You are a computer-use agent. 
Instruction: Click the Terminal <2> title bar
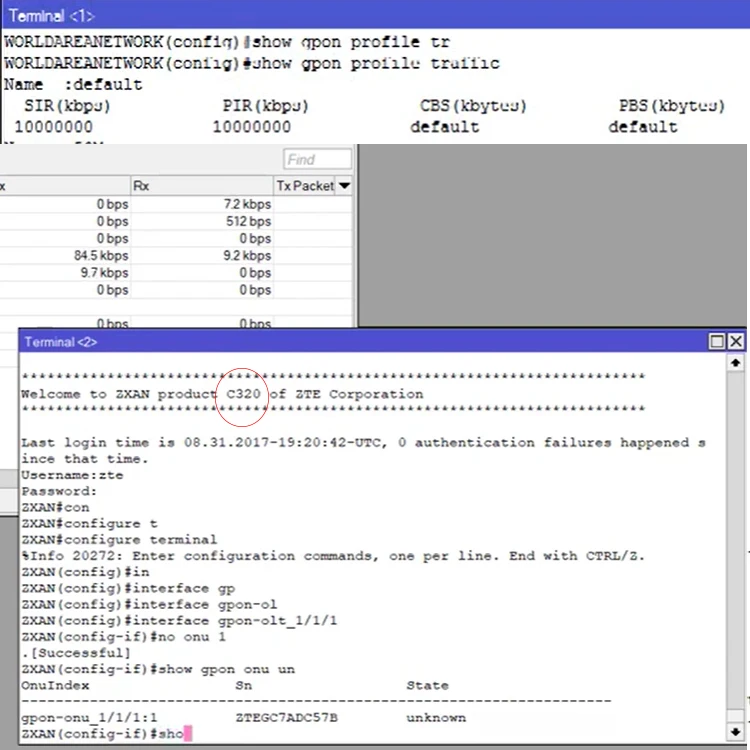point(364,342)
